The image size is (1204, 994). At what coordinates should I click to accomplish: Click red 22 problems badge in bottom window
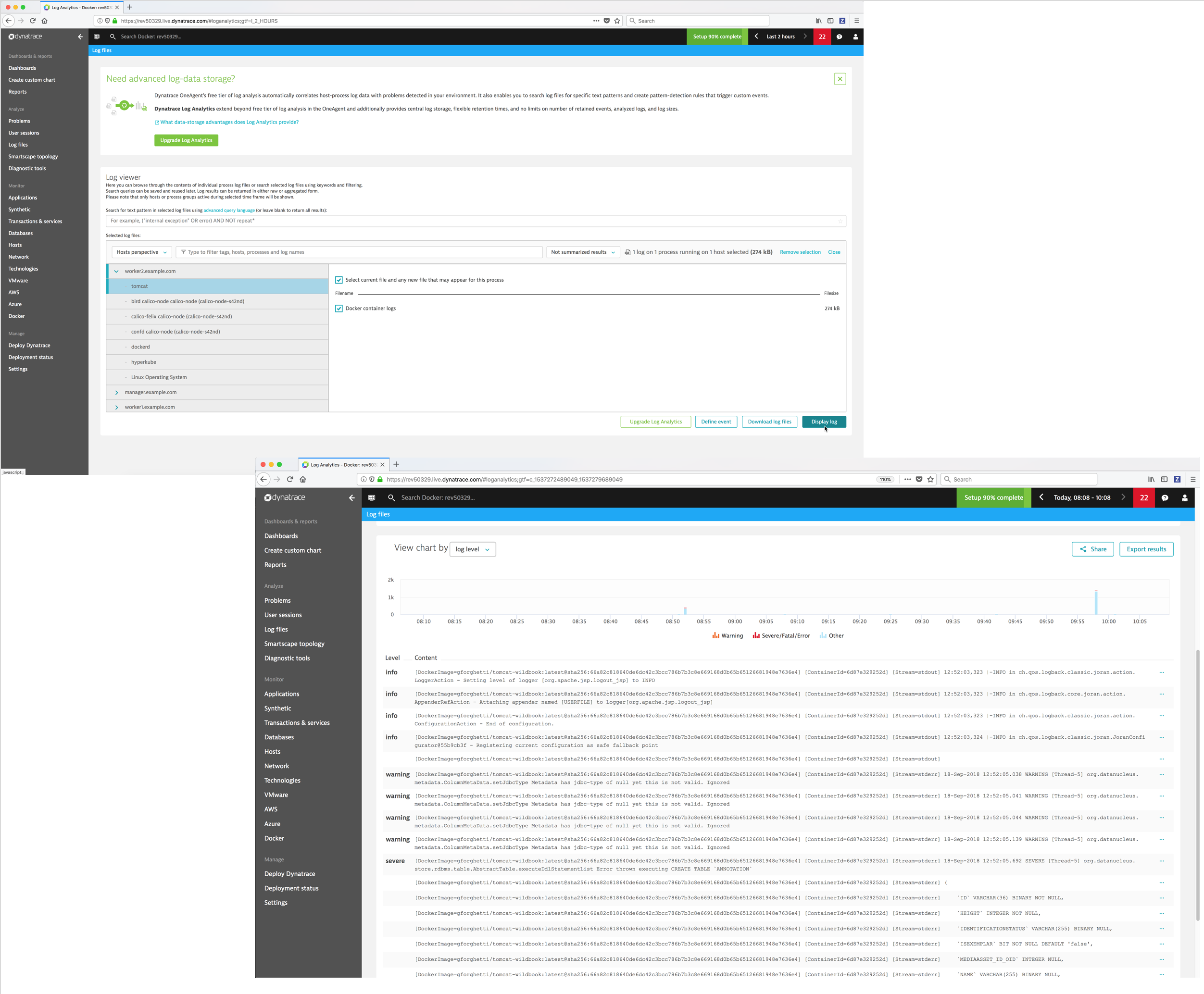1144,497
